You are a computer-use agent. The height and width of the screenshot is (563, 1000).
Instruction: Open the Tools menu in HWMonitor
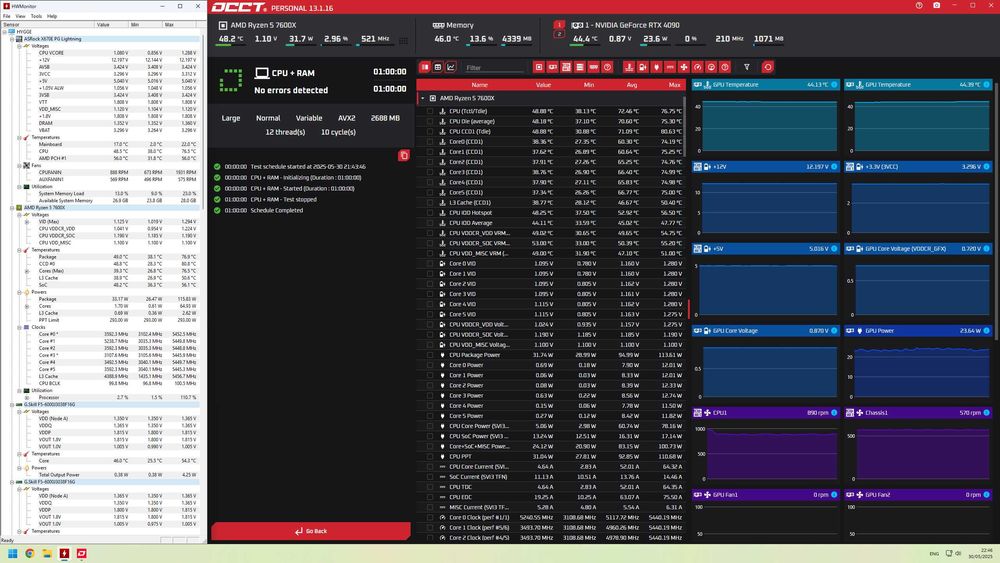[x=36, y=16]
